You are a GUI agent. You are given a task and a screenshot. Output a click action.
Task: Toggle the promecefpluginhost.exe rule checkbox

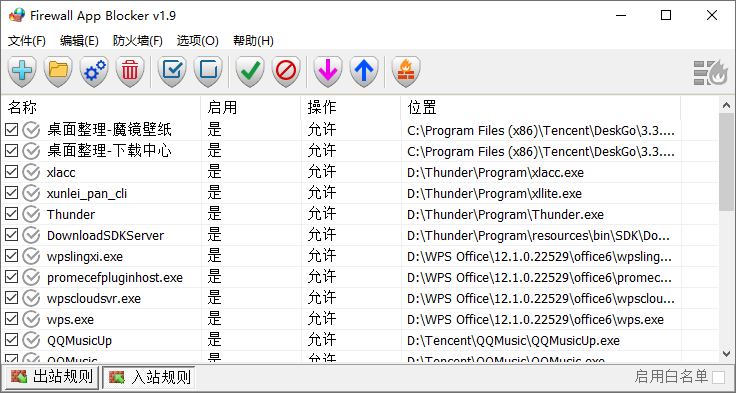point(11,277)
